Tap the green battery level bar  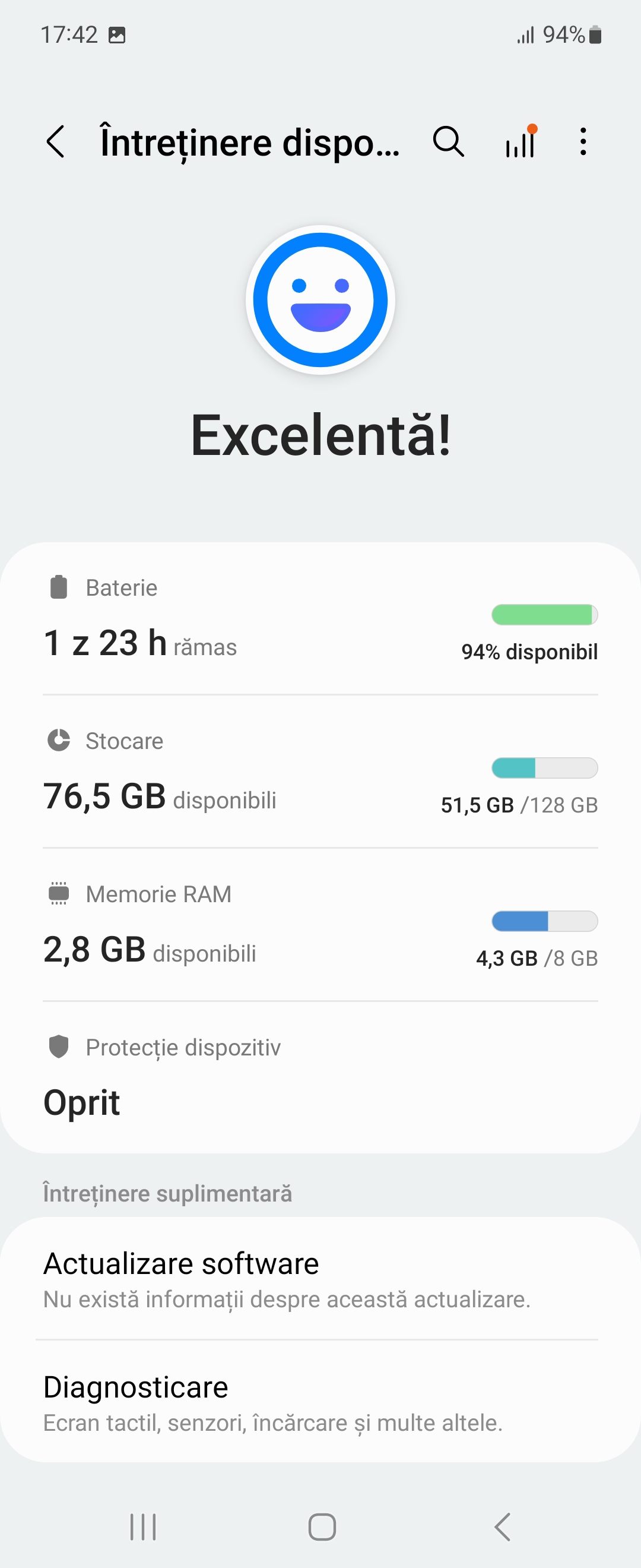[545, 615]
